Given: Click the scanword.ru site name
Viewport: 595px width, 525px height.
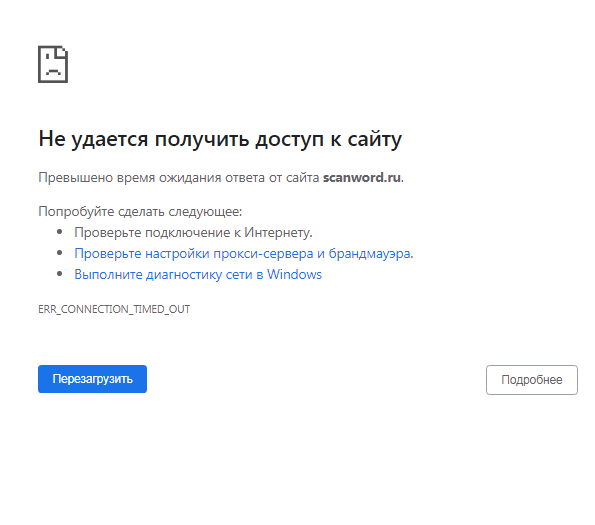Looking at the screenshot, I should point(362,178).
